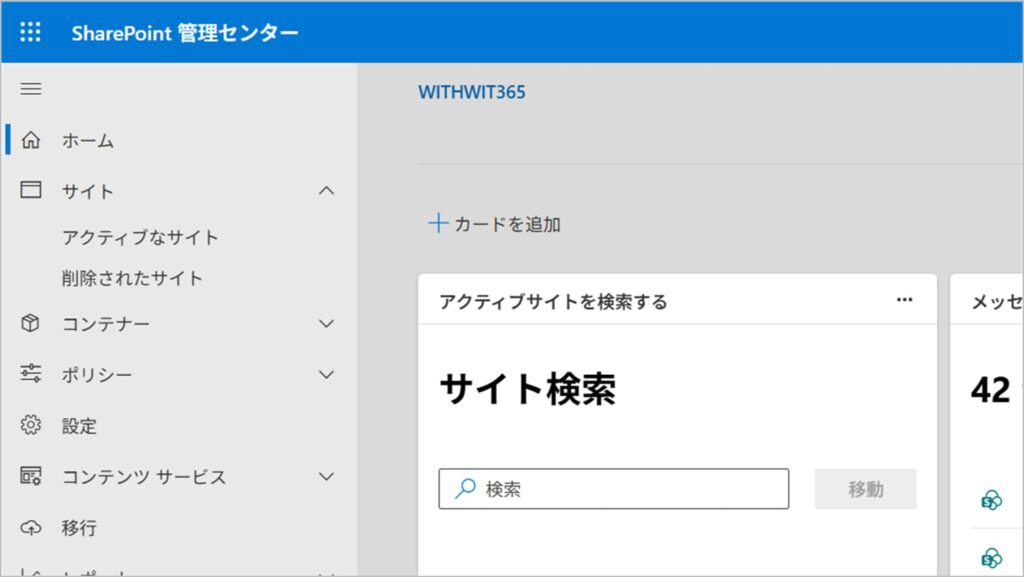Open the first SharePoint message icon
Screen dimensions: 1024x577
[x=991, y=501]
